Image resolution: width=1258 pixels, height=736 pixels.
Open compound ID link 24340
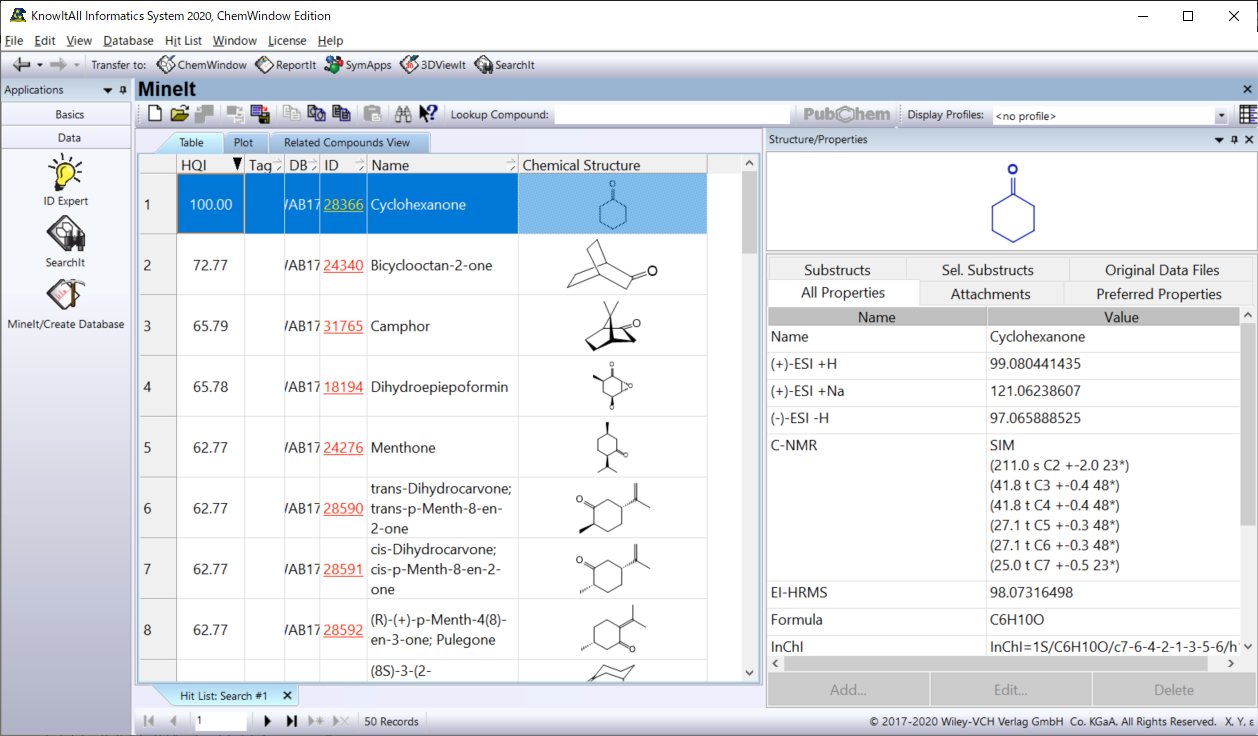click(343, 265)
